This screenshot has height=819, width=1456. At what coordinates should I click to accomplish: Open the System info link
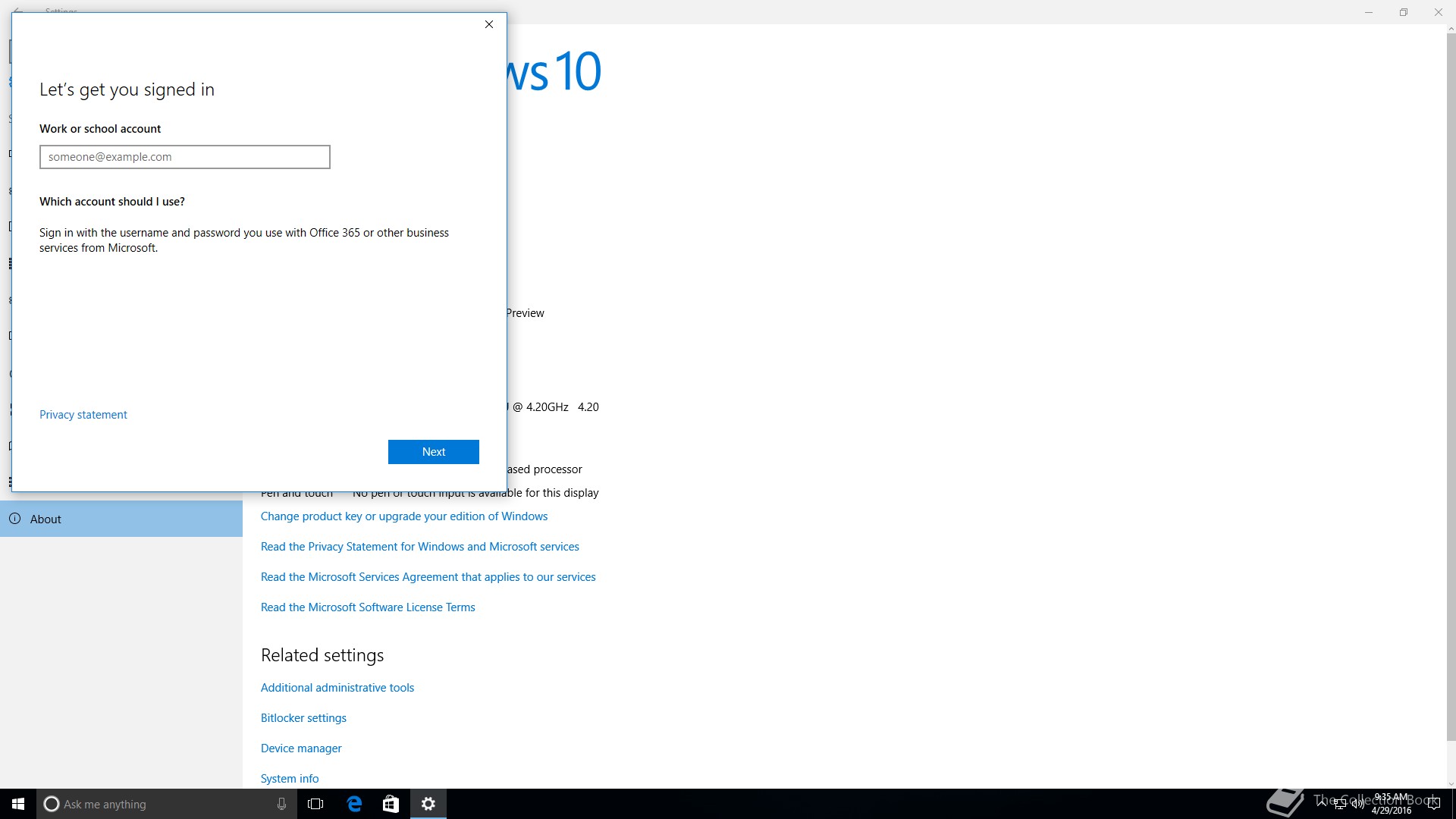290,779
